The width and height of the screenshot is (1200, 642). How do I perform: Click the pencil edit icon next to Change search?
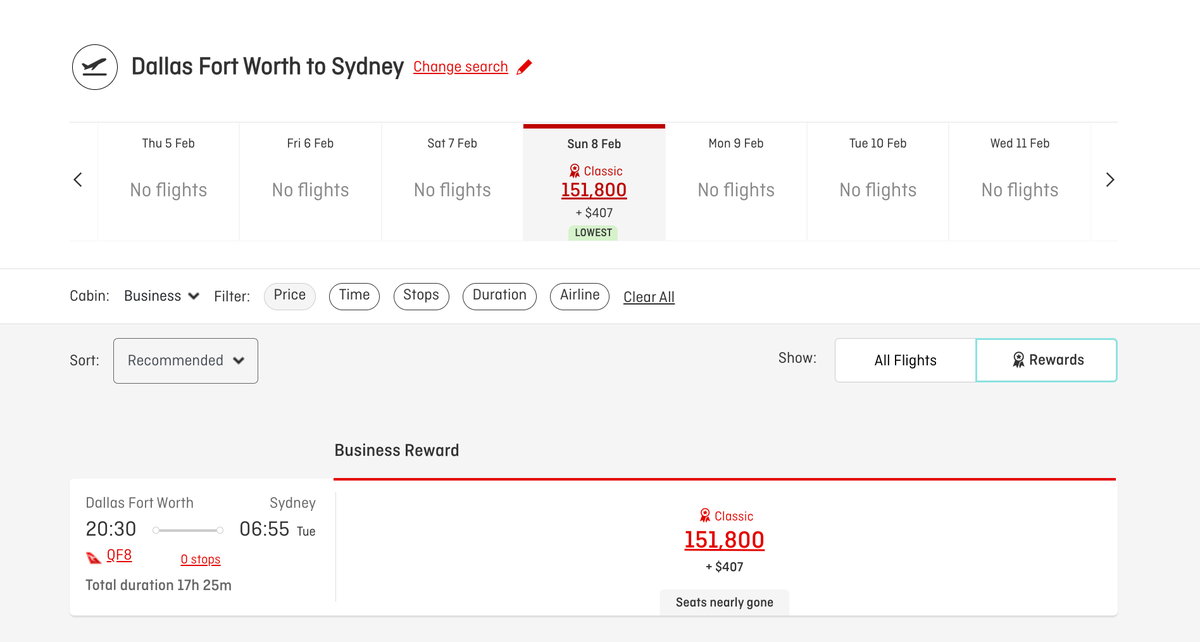pos(525,66)
